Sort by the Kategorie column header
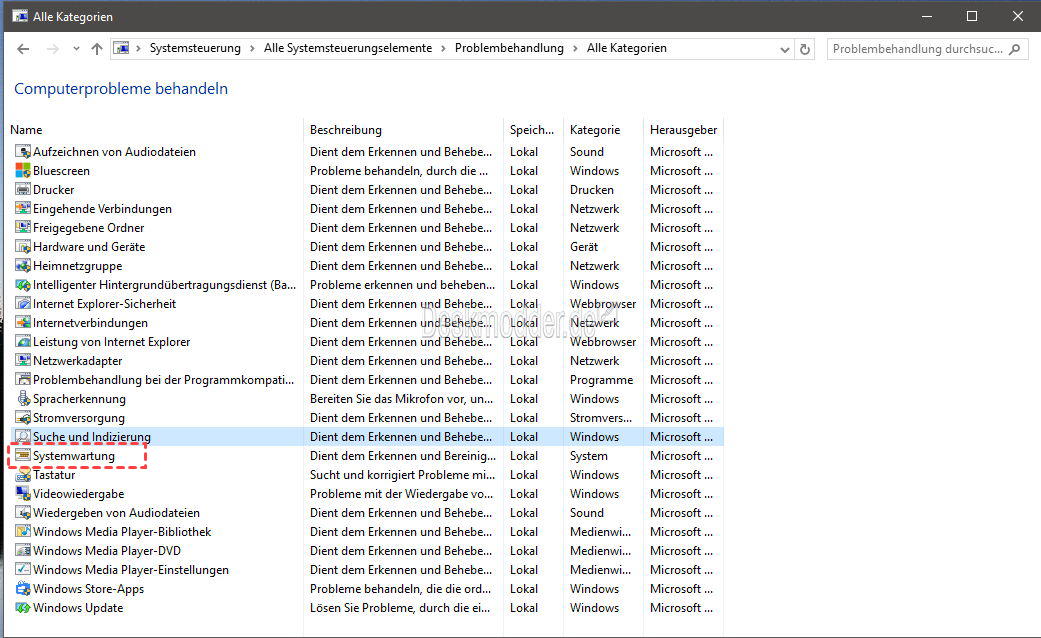Image resolution: width=1041 pixels, height=638 pixels. tap(595, 130)
